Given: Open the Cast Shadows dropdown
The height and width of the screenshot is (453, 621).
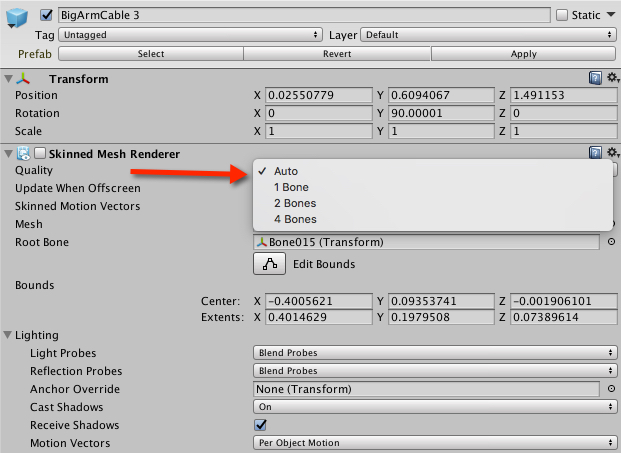Looking at the screenshot, I should click(x=434, y=407).
